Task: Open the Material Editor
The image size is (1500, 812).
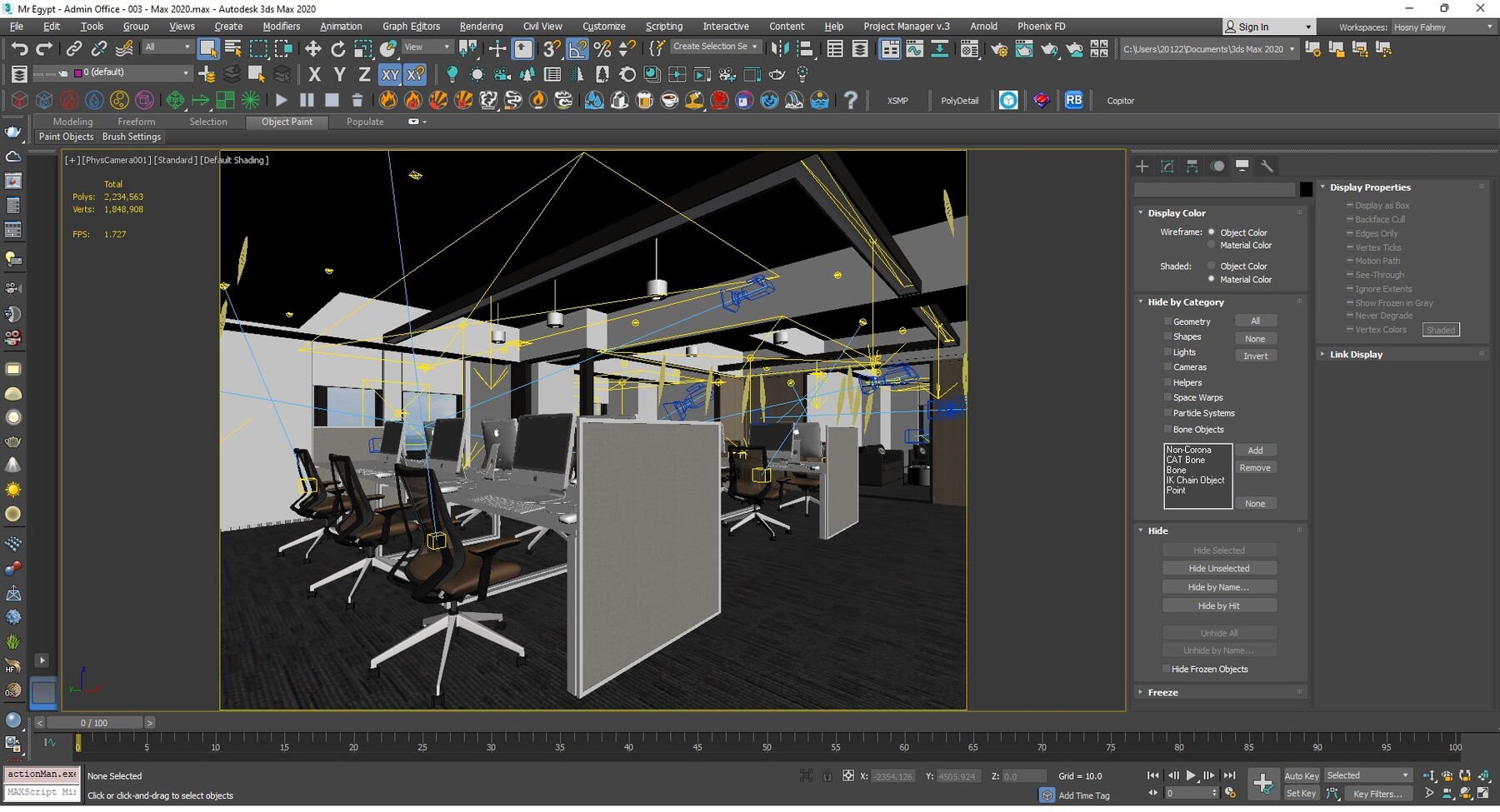Action: 969,48
